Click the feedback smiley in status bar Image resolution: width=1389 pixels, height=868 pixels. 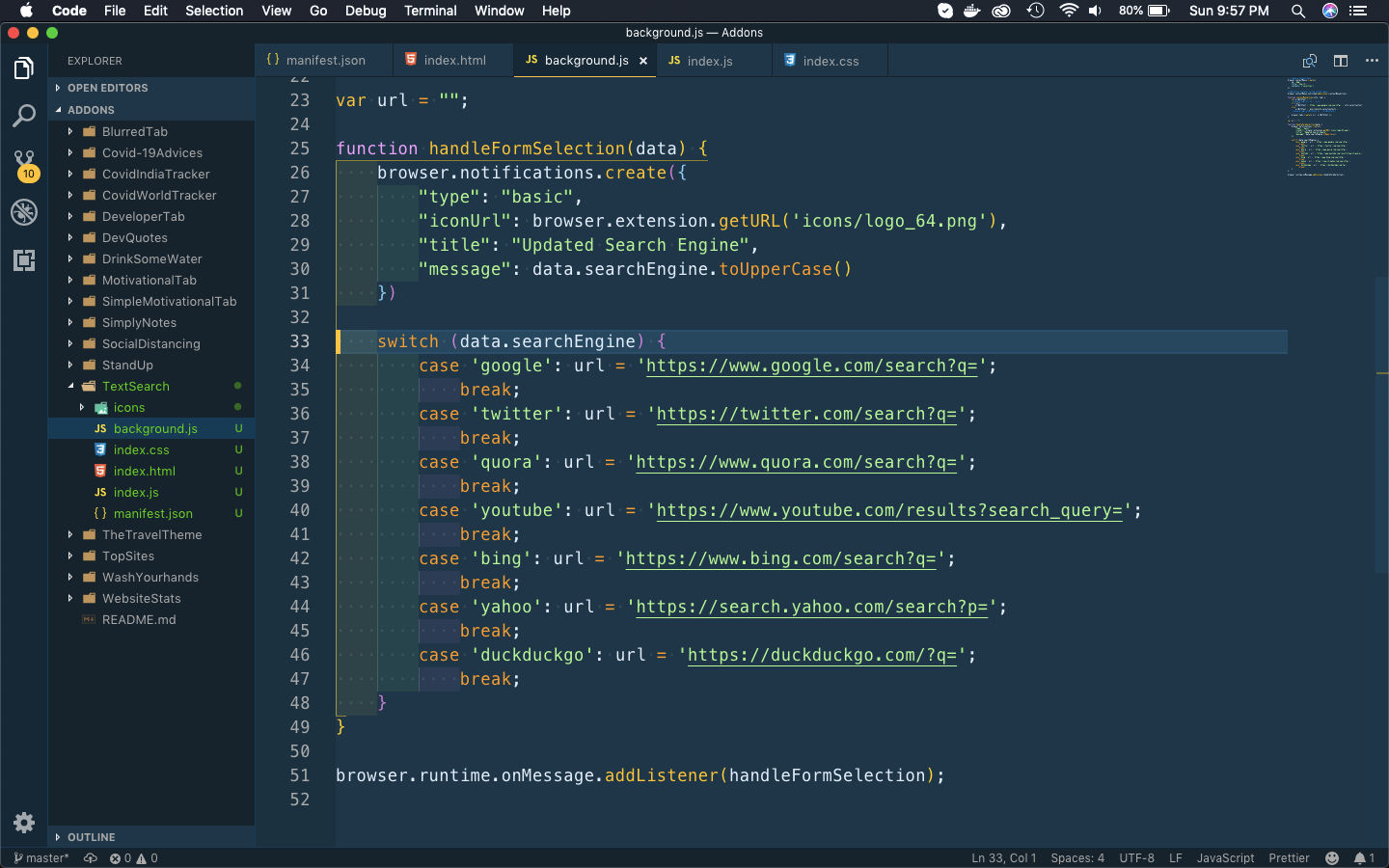(1332, 858)
